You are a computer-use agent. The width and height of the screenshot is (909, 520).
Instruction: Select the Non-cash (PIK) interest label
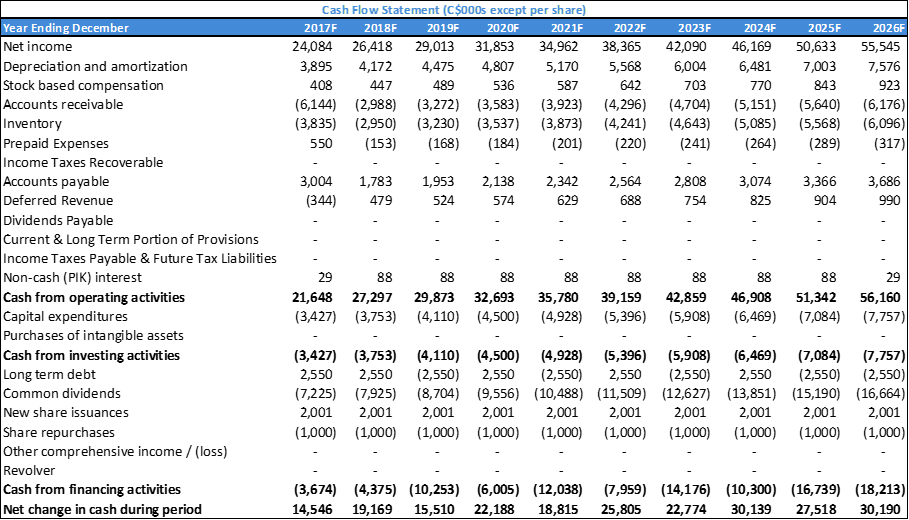(x=72, y=277)
